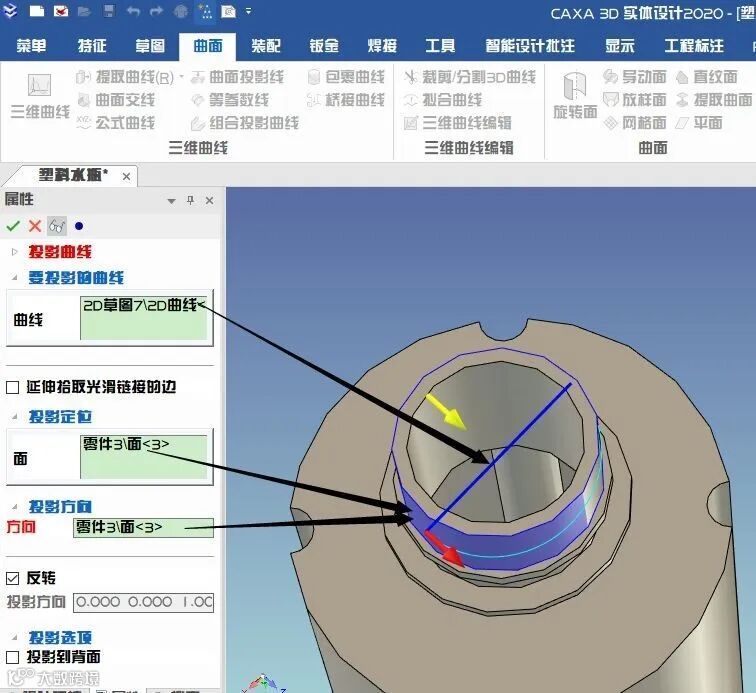
Task: Click the New file icon in quick toolbar
Action: [x=37, y=11]
